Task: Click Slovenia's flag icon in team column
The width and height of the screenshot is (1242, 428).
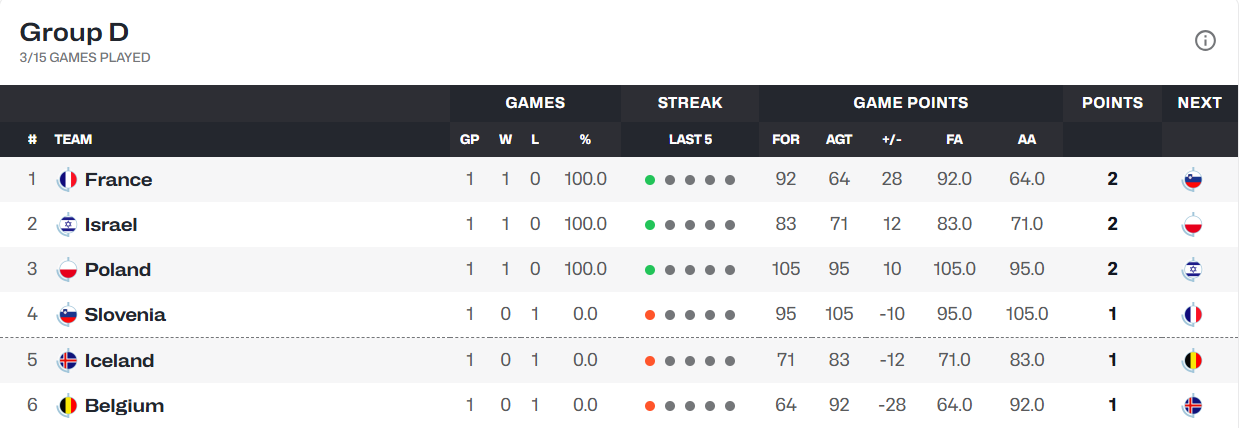Action: (67, 315)
